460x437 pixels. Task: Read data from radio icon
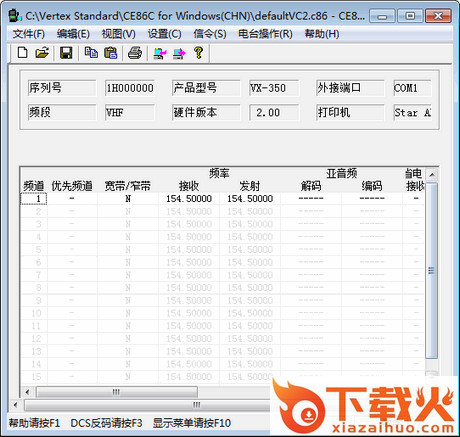160,53
